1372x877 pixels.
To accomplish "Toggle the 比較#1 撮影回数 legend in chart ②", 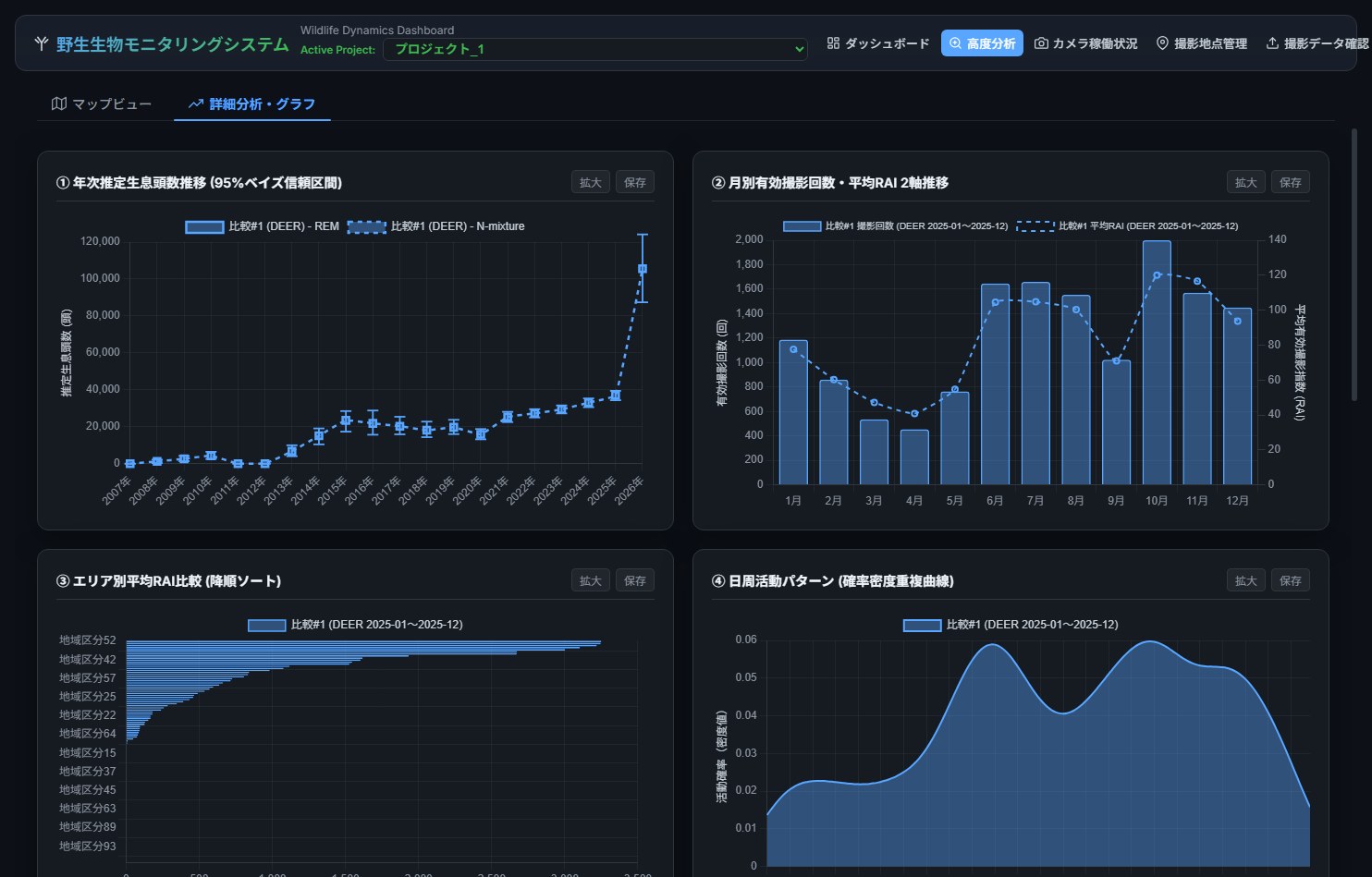I will point(896,225).
